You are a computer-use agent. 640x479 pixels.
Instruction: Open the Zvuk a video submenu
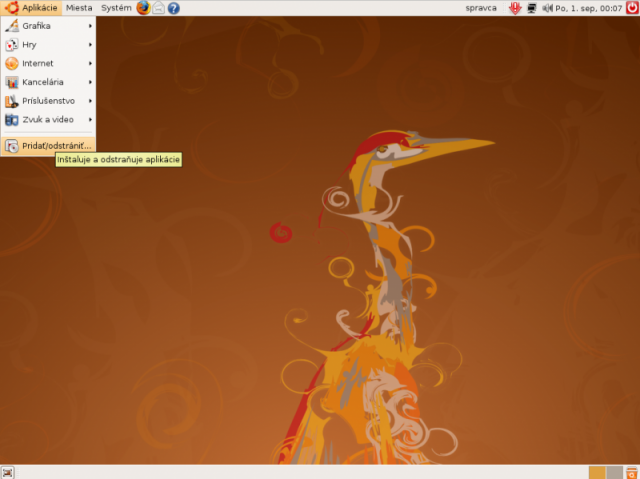click(x=48, y=120)
